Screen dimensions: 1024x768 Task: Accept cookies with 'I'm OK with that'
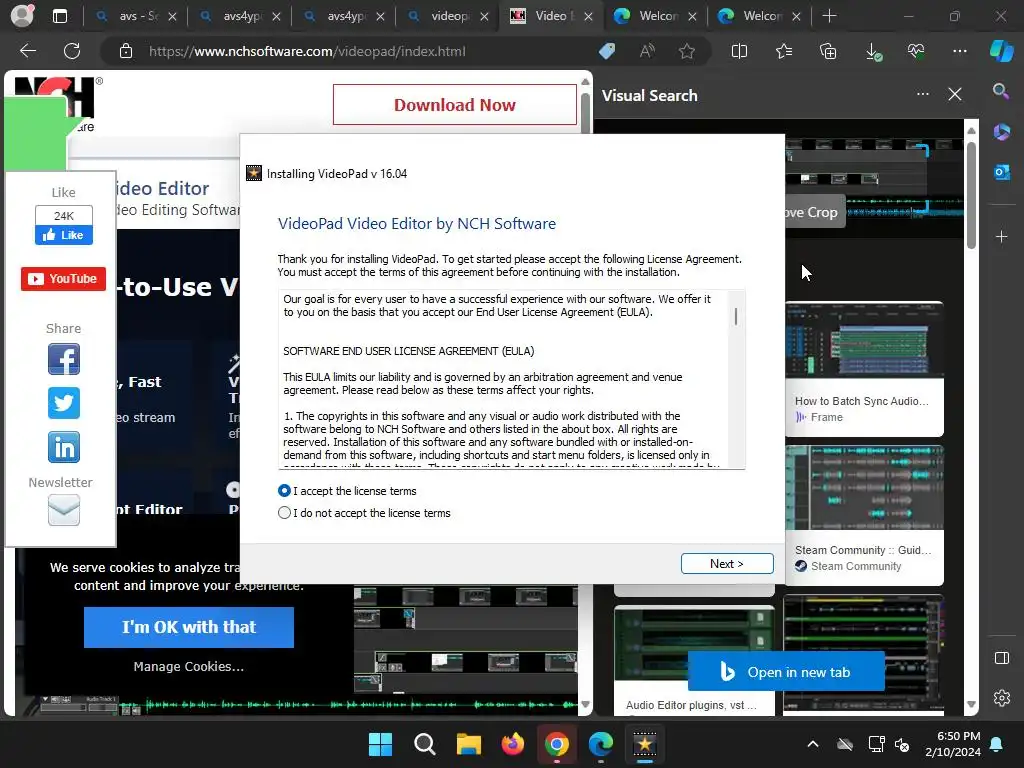click(189, 627)
